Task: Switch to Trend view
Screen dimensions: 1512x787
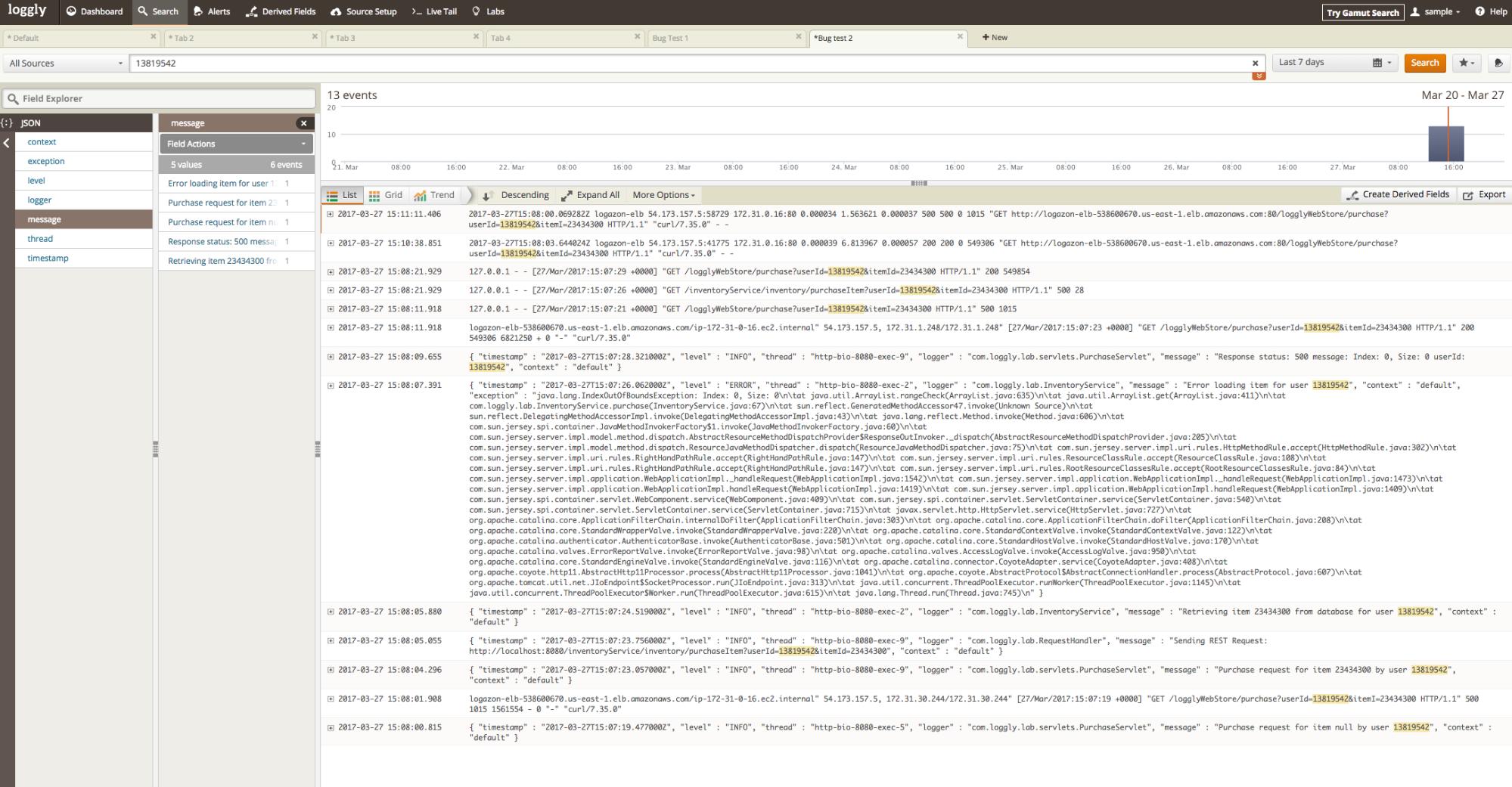Action: (434, 195)
